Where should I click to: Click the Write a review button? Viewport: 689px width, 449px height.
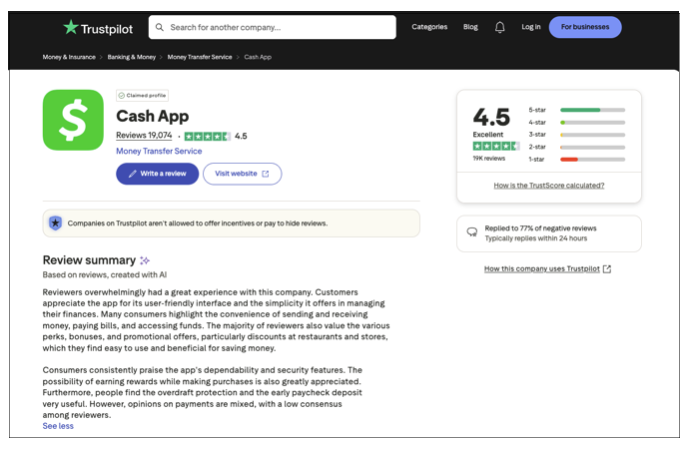(157, 173)
